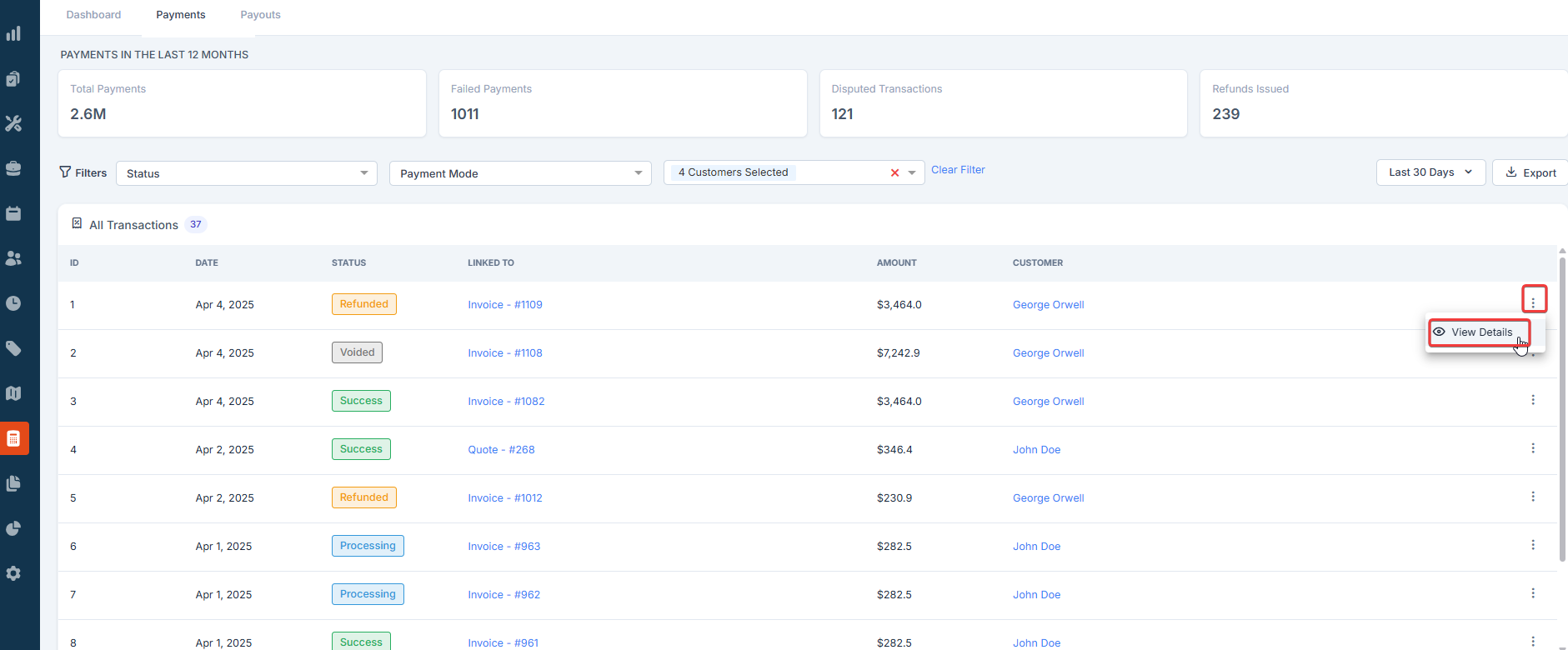1568x650 pixels.
Task: Open John Doe customer link in row 4
Action: (1037, 449)
